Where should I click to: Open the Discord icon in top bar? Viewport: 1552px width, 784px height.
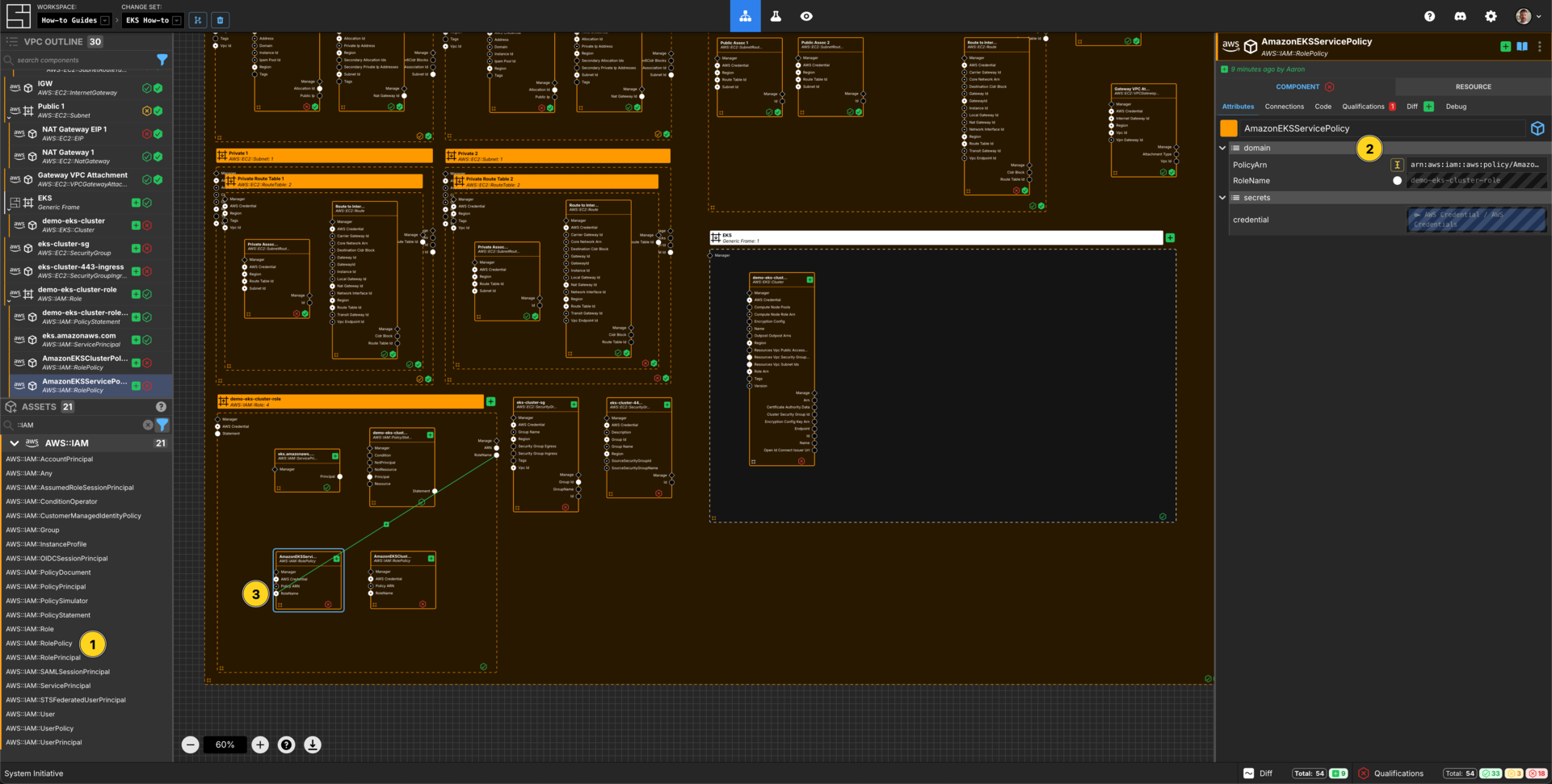pyautogui.click(x=1460, y=16)
